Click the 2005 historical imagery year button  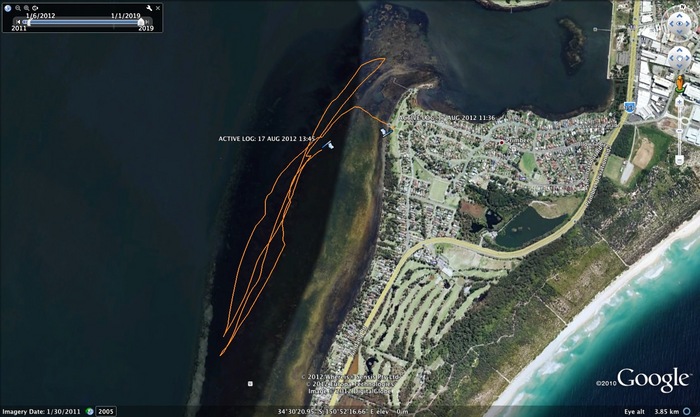105,411
